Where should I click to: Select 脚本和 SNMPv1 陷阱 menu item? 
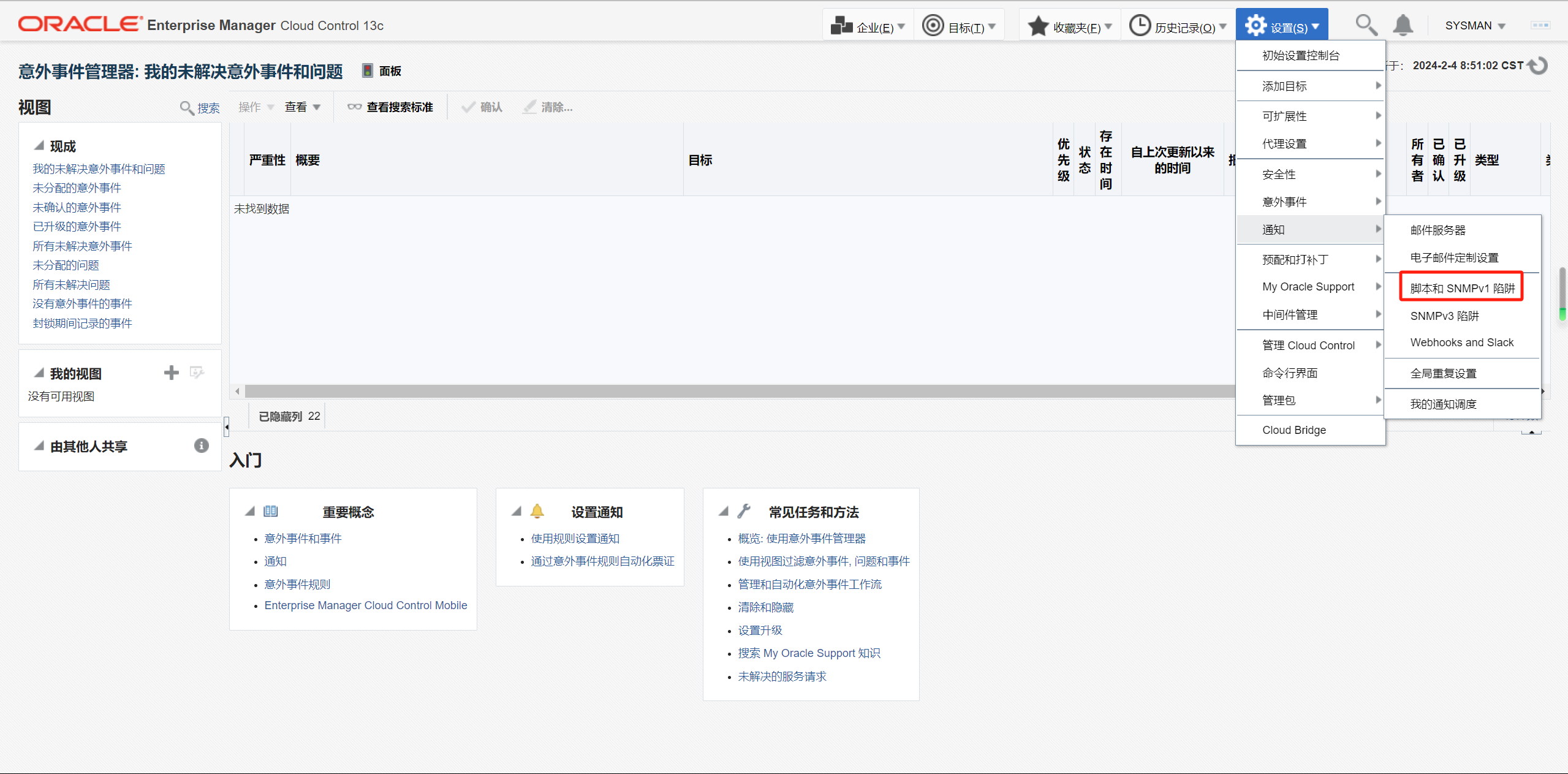1461,288
